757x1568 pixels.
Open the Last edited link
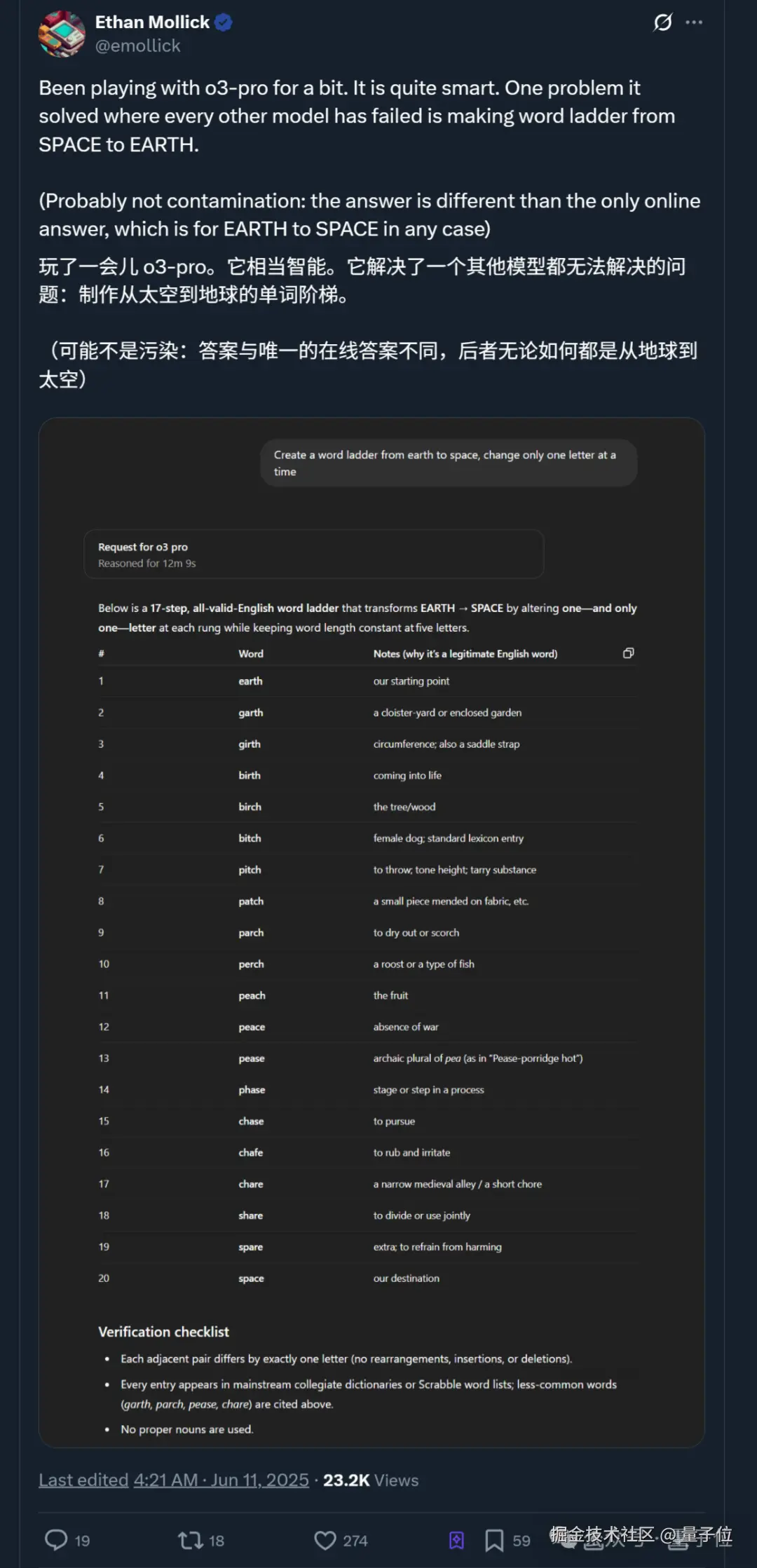tap(83, 1480)
